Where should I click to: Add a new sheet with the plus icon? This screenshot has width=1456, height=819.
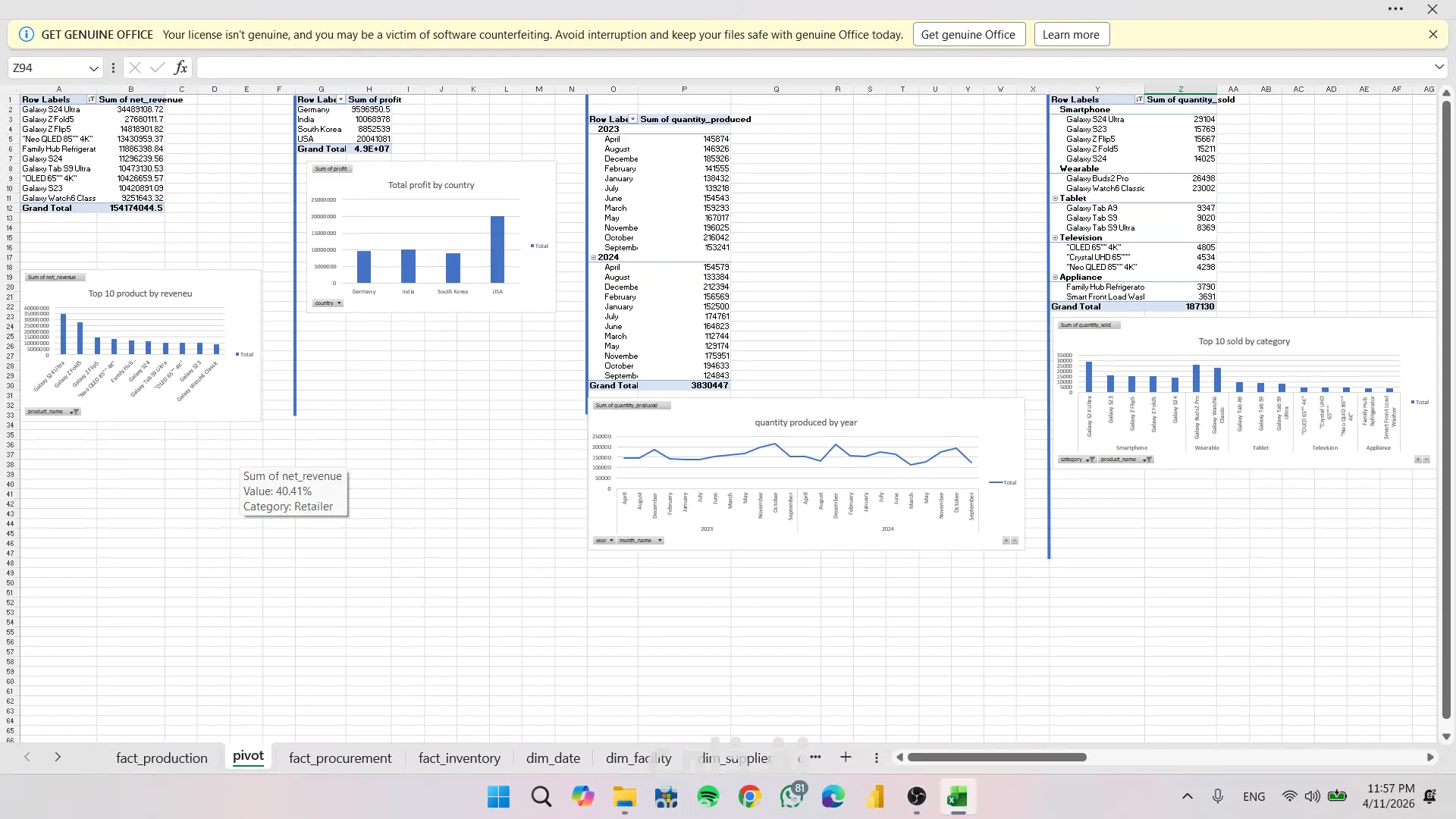pos(846,757)
